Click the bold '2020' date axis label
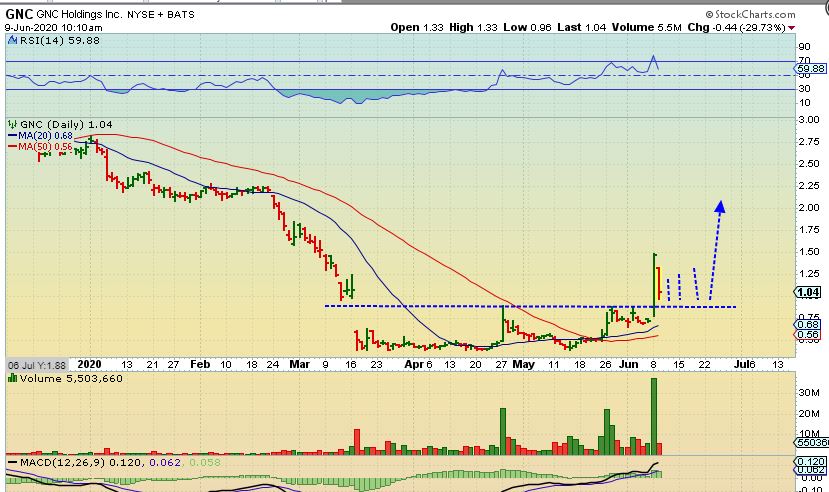Screen dimensions: 829x492 tap(89, 364)
